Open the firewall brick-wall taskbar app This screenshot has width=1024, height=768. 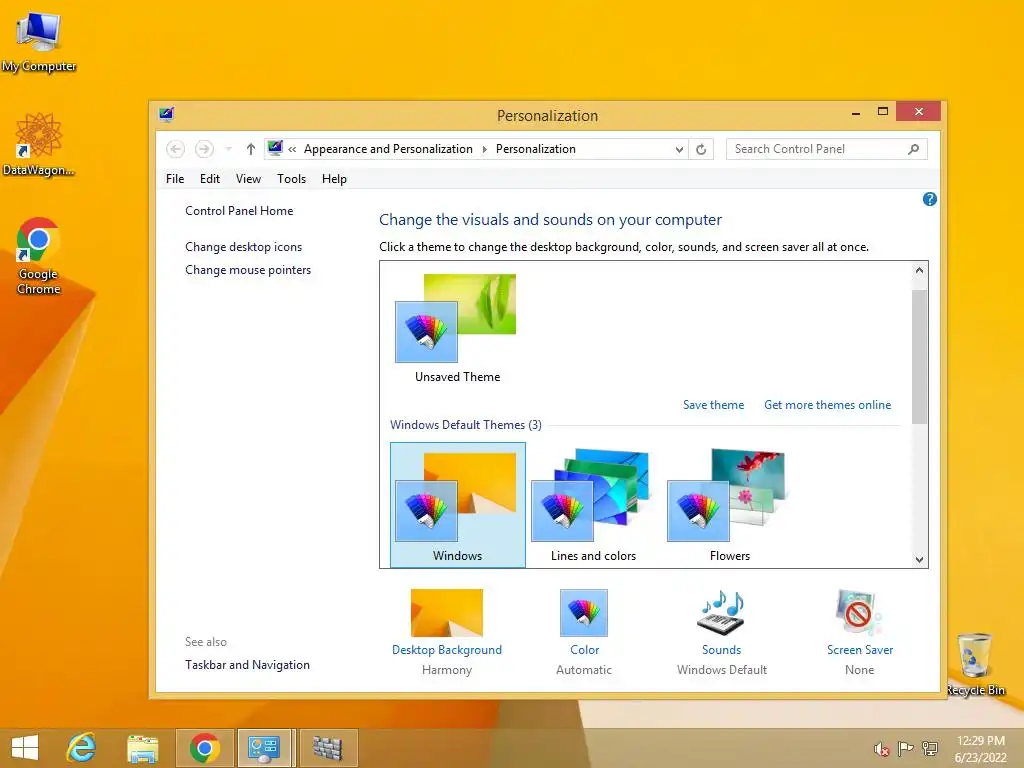click(328, 748)
